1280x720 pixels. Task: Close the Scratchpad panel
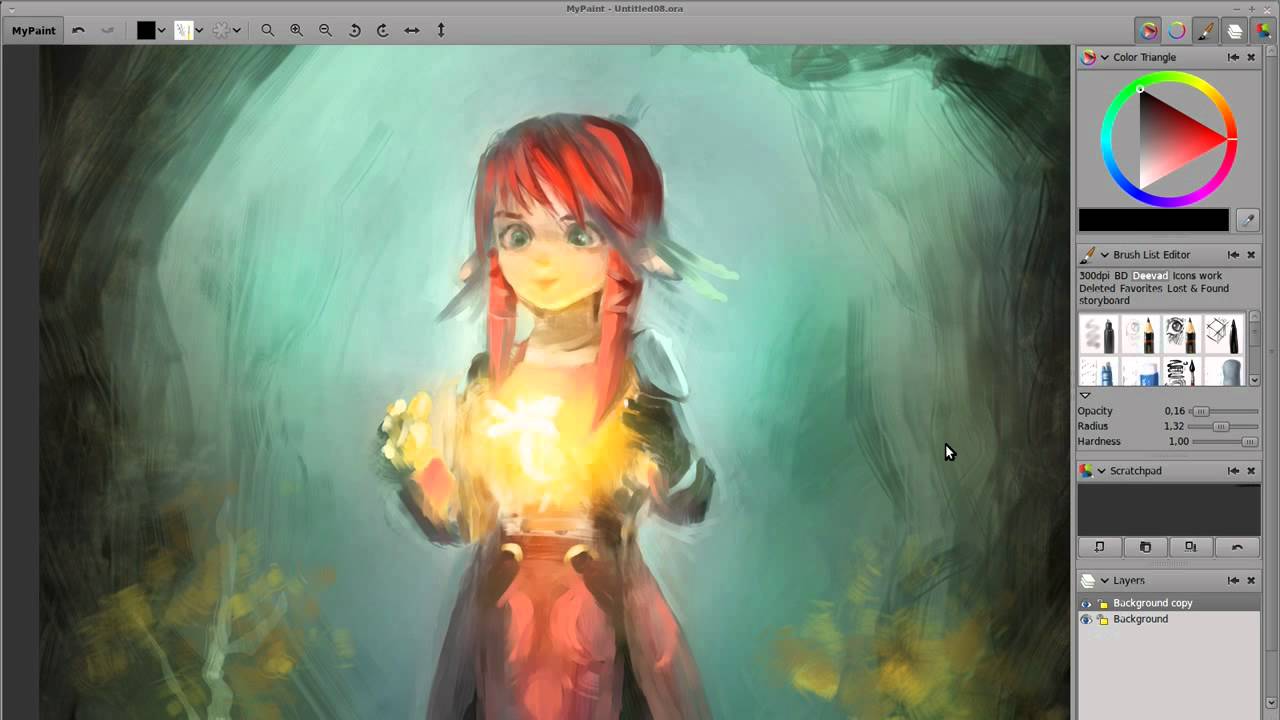point(1251,470)
